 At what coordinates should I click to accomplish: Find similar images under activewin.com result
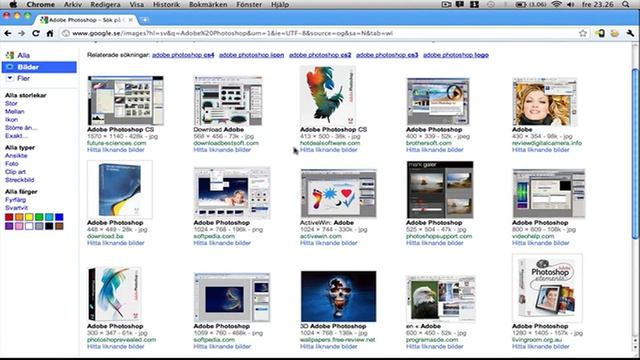[x=329, y=243]
